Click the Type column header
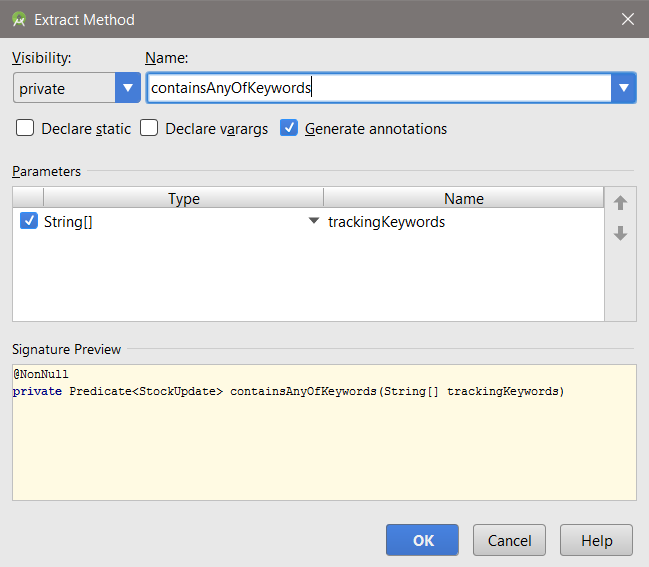This screenshot has height=567, width=649. tap(184, 198)
